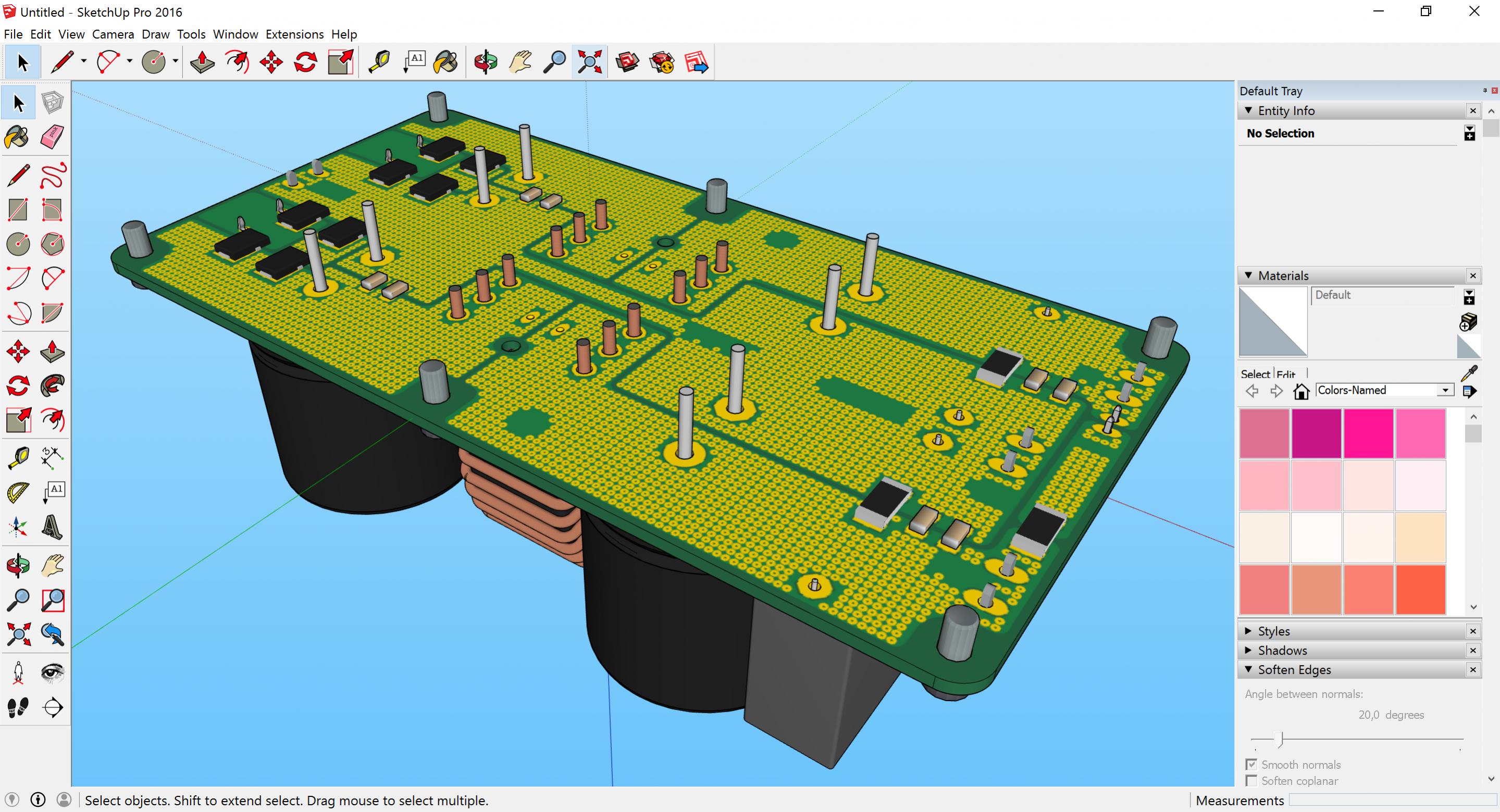Select the Section Plane tool
The width and height of the screenshot is (1500, 812).
53,707
